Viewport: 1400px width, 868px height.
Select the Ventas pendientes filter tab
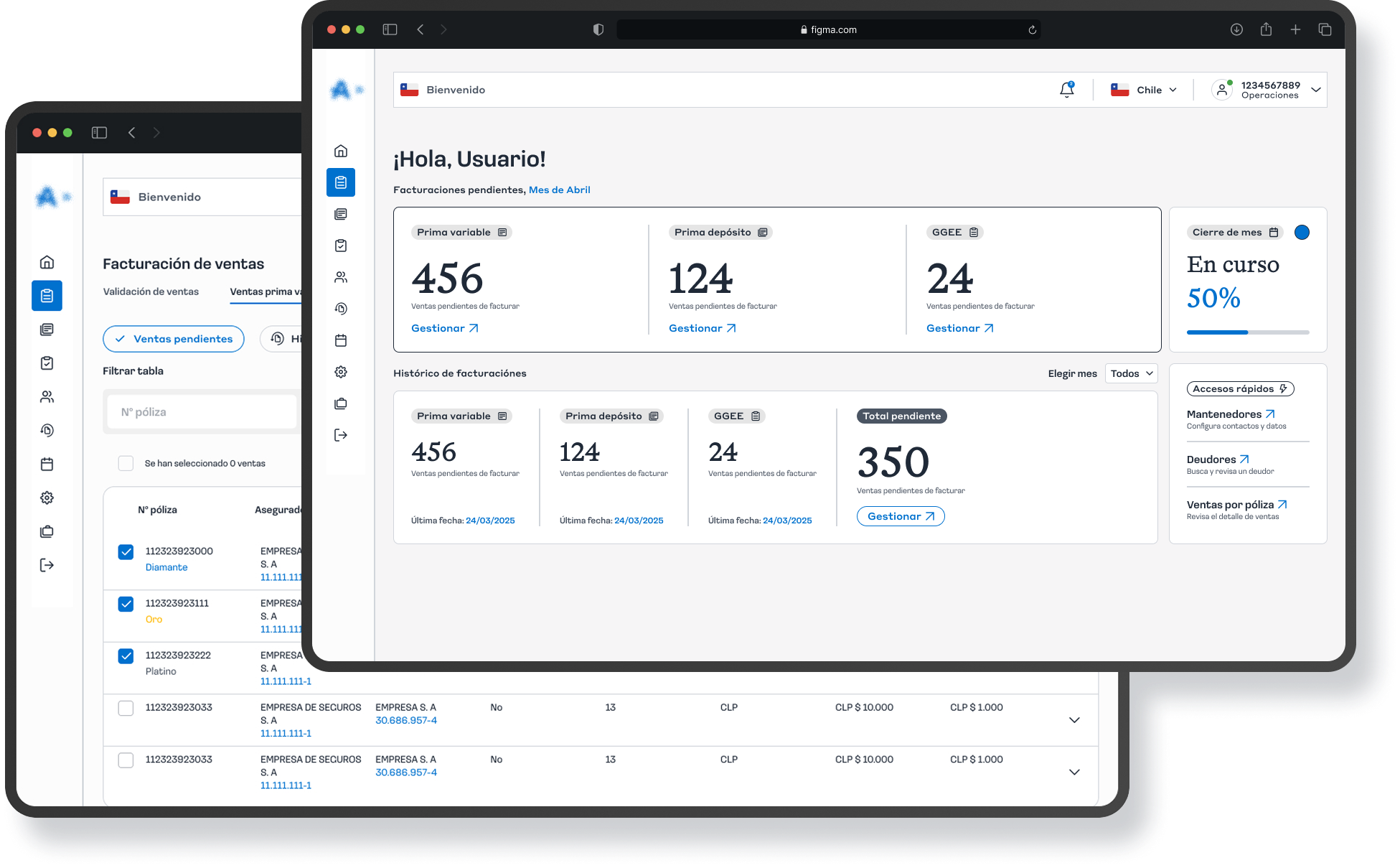point(173,339)
